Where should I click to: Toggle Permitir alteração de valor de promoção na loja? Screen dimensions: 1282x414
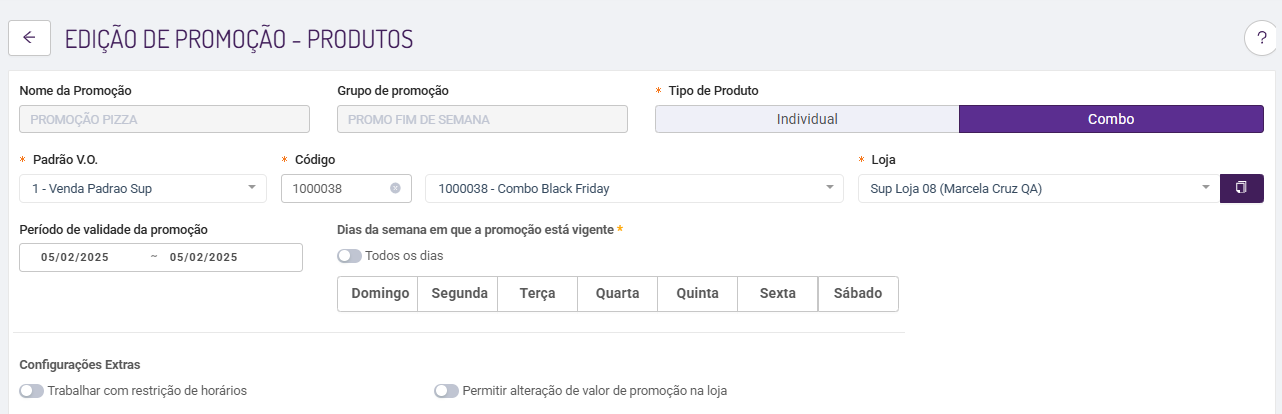[x=446, y=391]
